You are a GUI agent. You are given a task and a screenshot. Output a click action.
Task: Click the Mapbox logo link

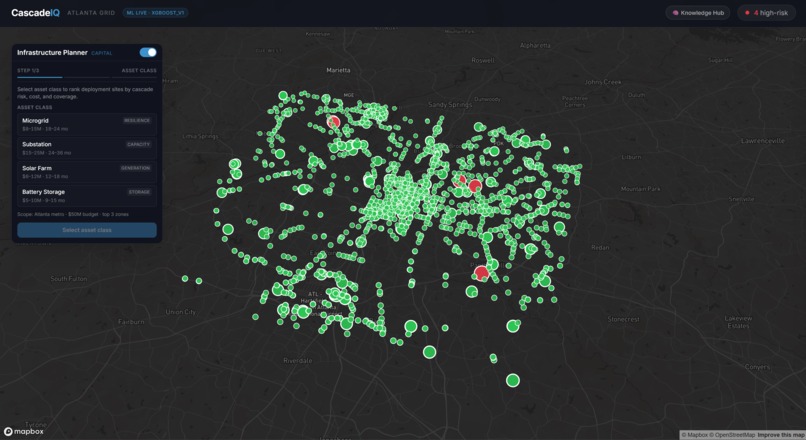(24, 432)
